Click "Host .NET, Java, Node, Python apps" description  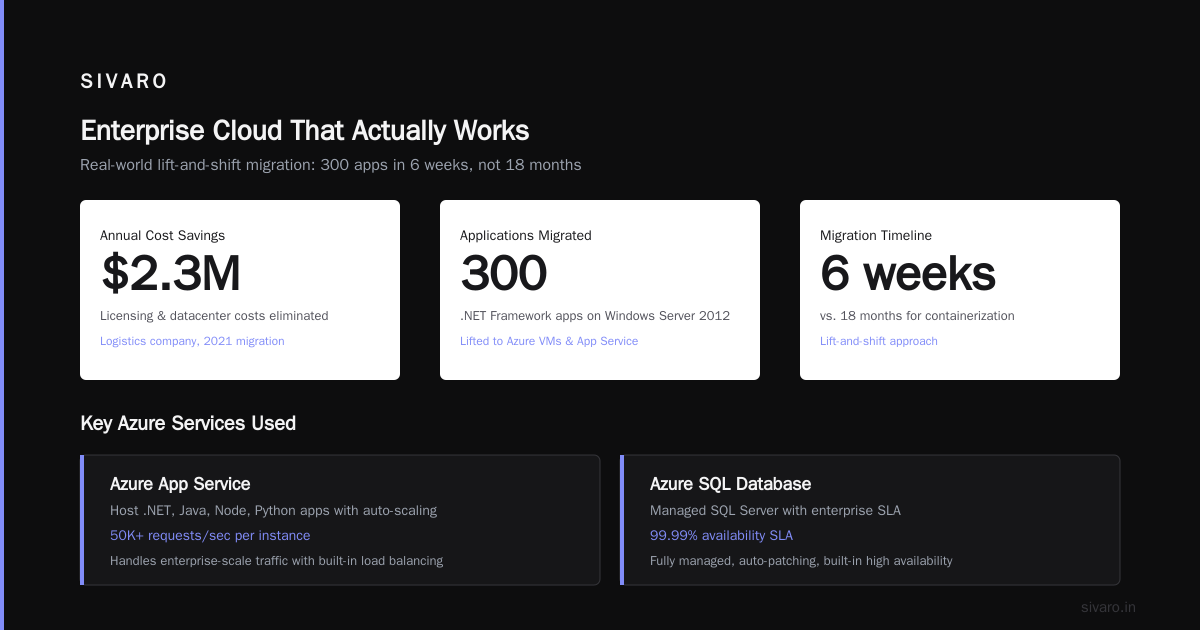coord(273,510)
